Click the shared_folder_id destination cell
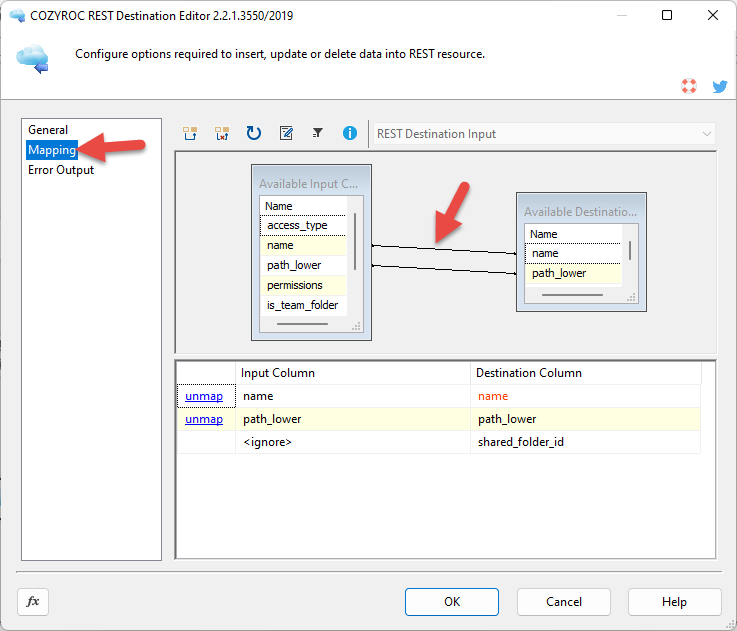This screenshot has height=631, width=737. point(586,442)
